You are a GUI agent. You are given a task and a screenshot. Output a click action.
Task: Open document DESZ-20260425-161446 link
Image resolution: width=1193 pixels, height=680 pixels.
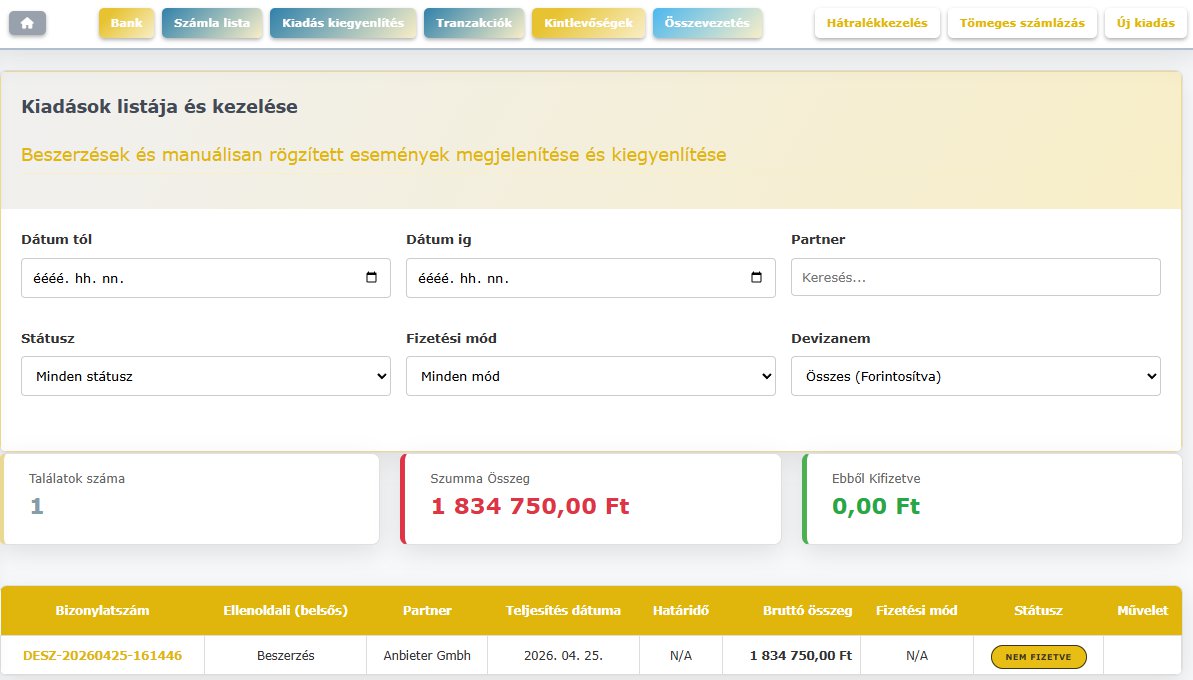103,656
